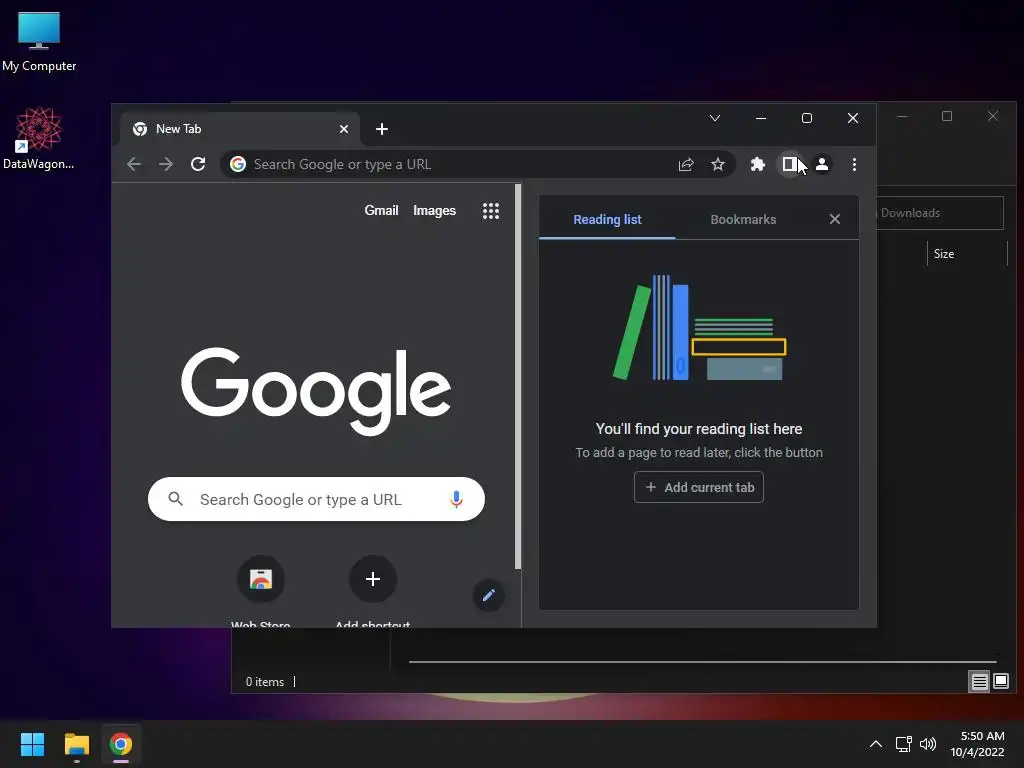Click the Add current tab button
This screenshot has height=768, width=1024.
coord(699,487)
